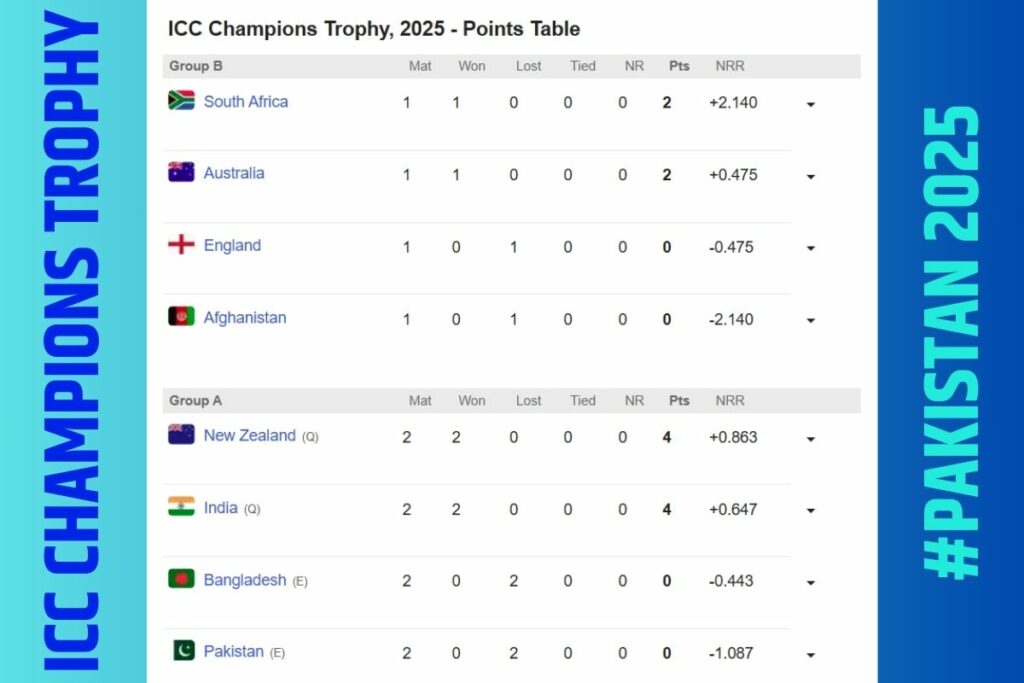
Task: Click the NRR column header in Group B
Action: 730,66
